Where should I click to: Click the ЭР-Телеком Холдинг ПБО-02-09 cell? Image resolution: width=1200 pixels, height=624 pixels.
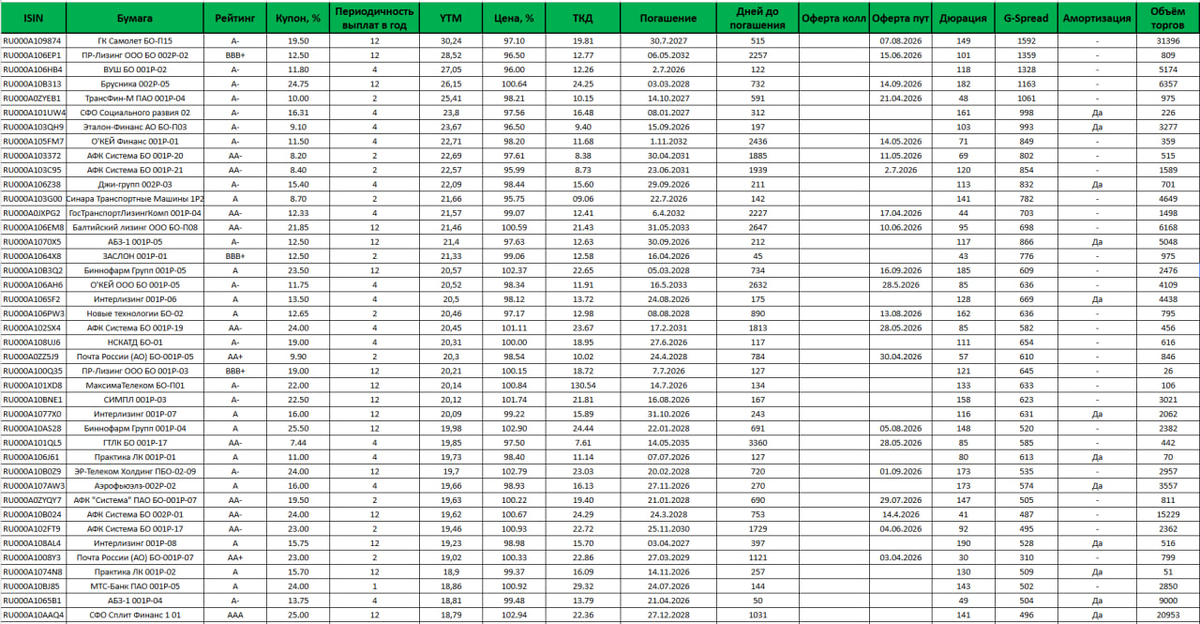click(x=135, y=472)
